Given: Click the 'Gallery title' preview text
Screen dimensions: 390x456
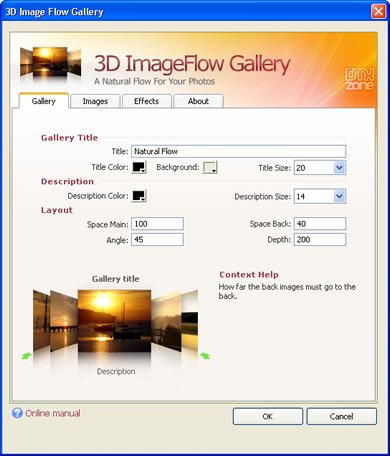Looking at the screenshot, I should [x=116, y=279].
